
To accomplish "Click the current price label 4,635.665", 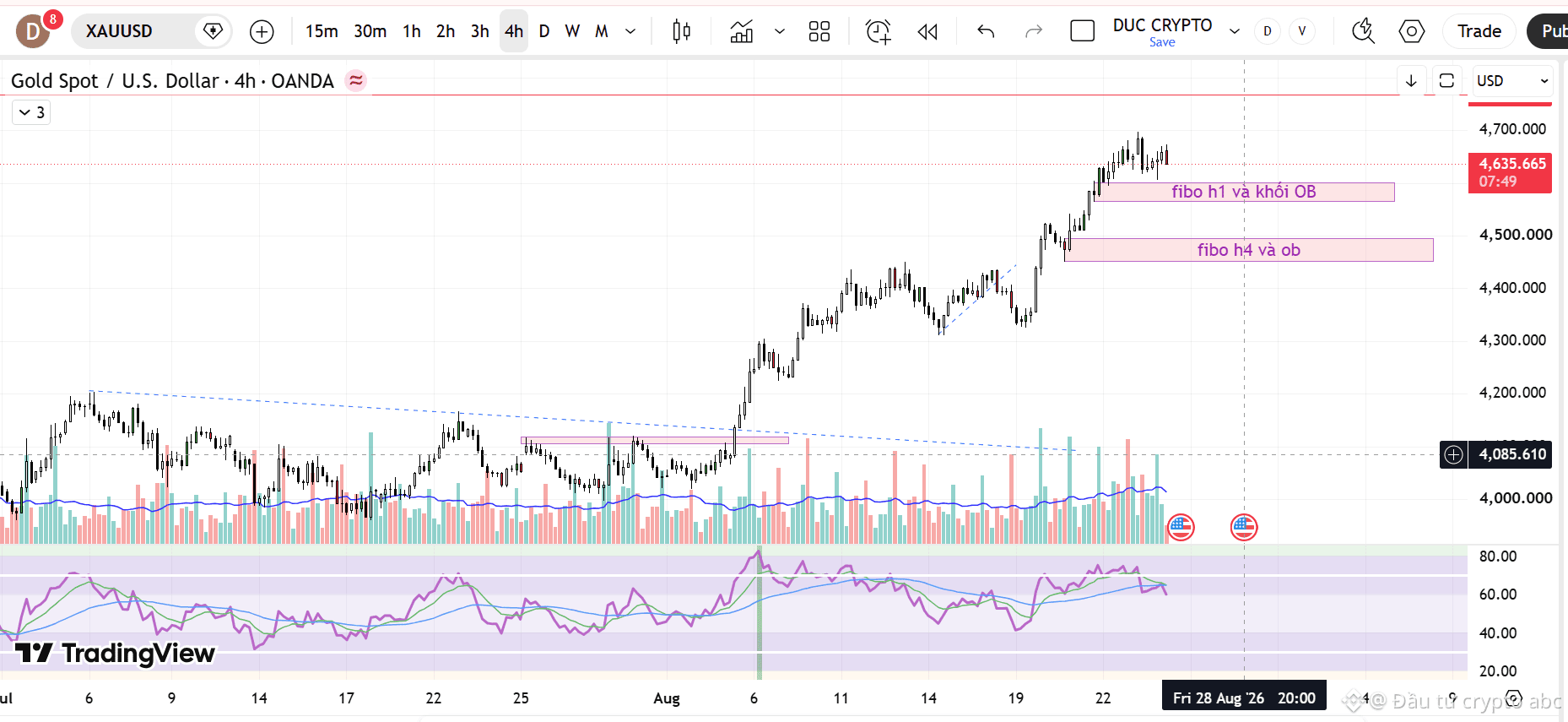I will [x=1511, y=172].
